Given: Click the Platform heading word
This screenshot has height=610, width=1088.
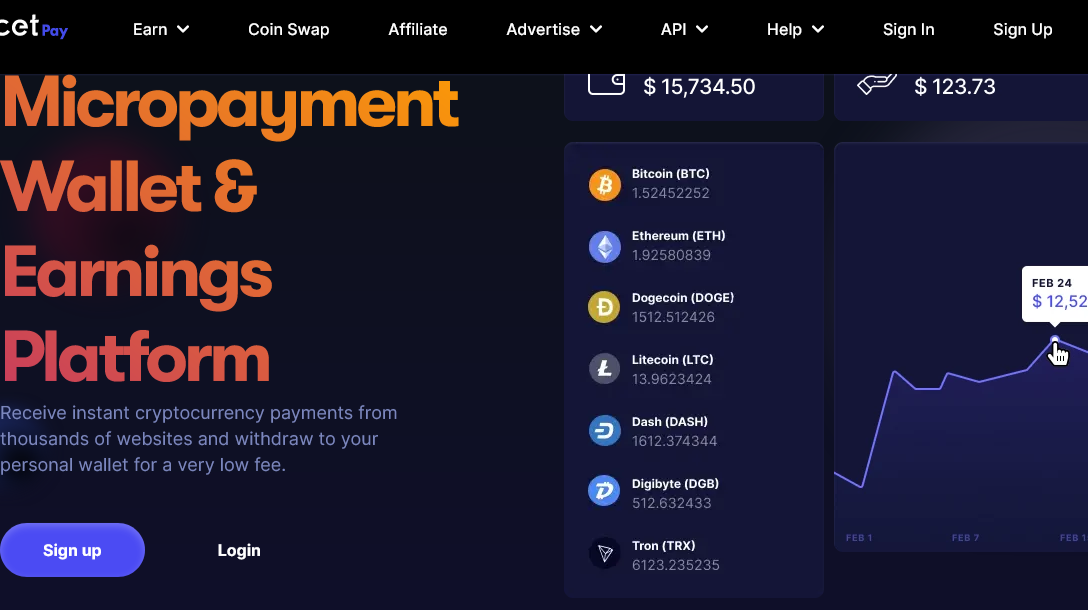Looking at the screenshot, I should [136, 358].
